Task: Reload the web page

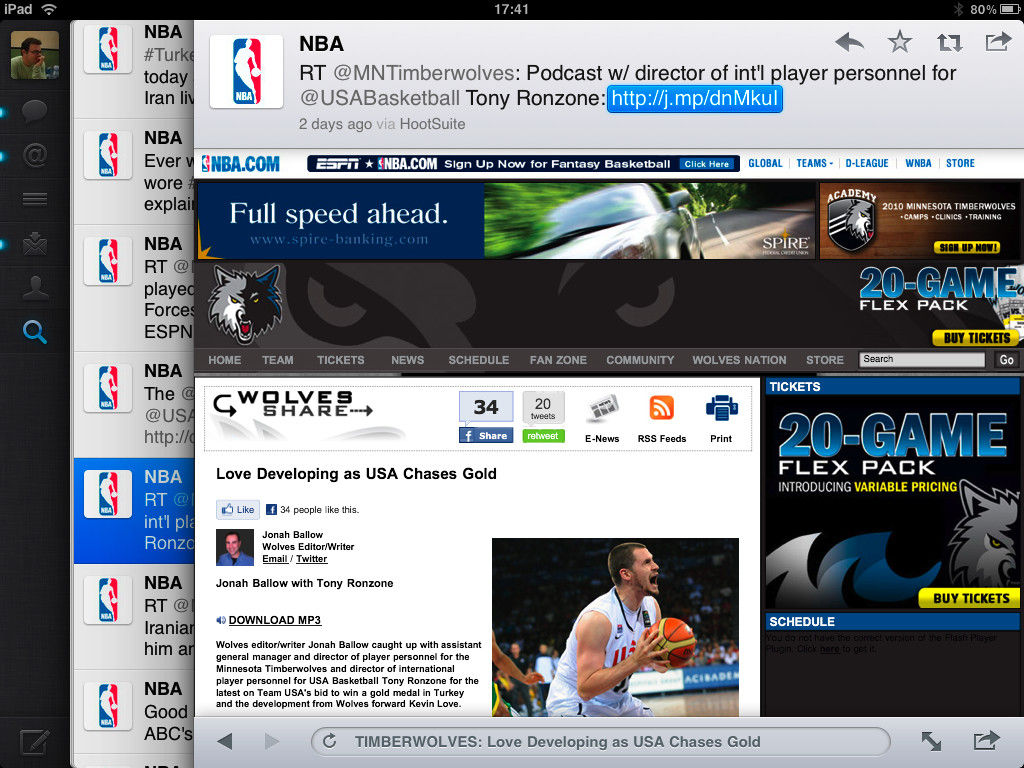Action: (x=330, y=741)
